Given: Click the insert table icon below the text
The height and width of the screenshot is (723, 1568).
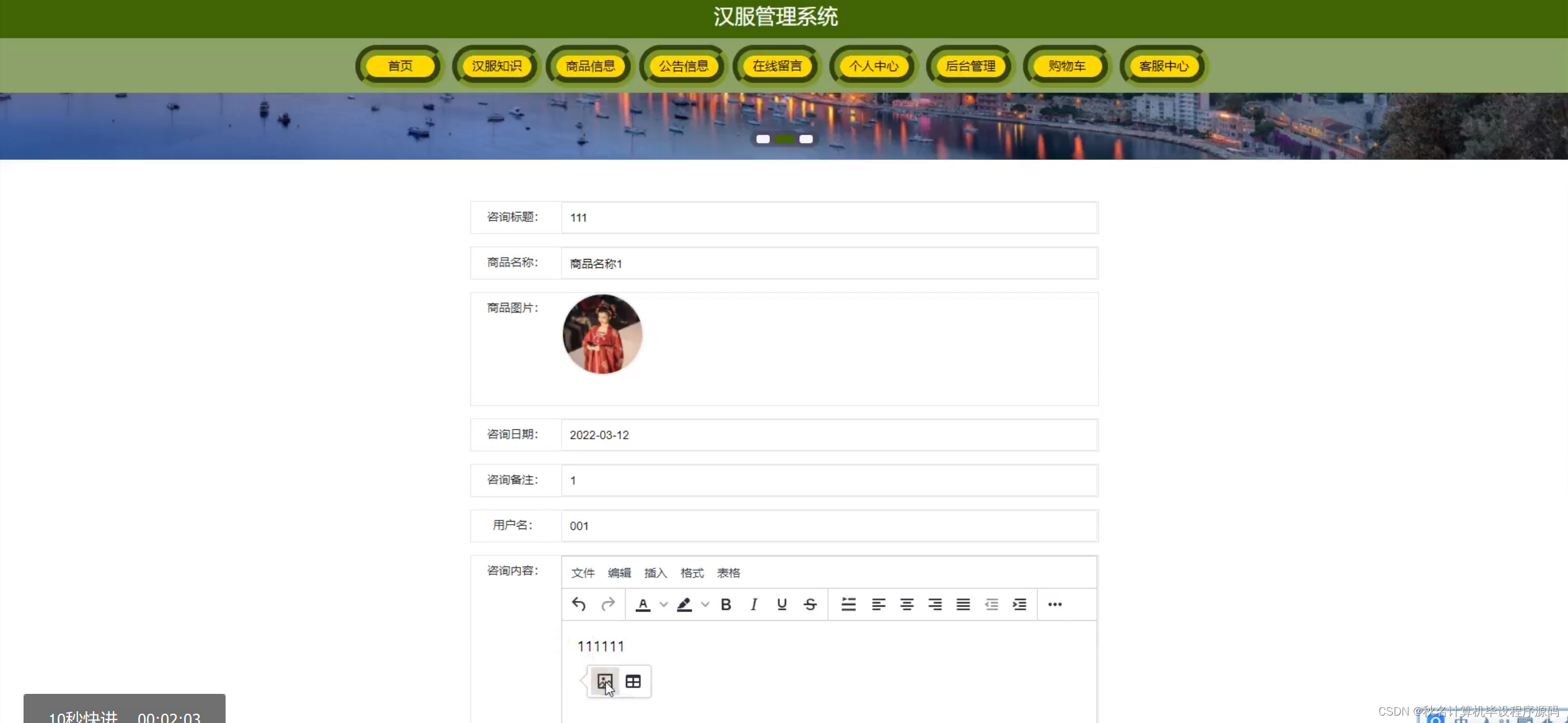Looking at the screenshot, I should tap(633, 680).
